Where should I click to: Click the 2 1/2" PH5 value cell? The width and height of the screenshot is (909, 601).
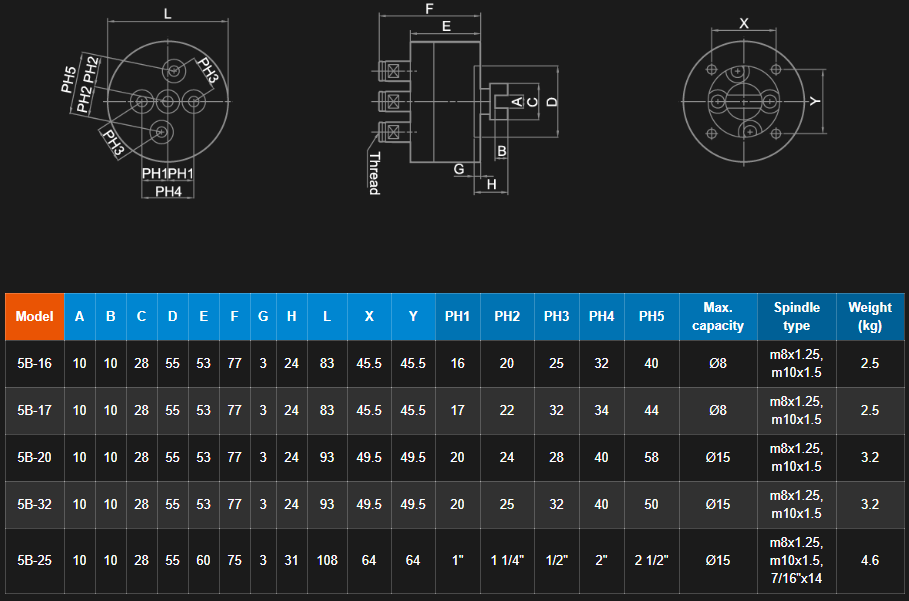click(x=652, y=561)
